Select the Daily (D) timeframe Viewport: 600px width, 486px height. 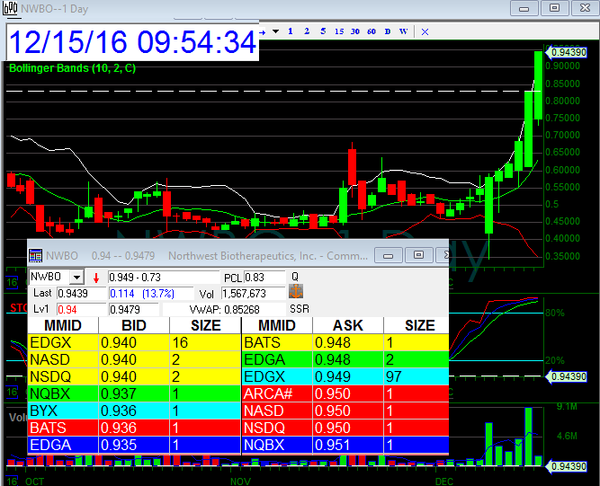387,31
